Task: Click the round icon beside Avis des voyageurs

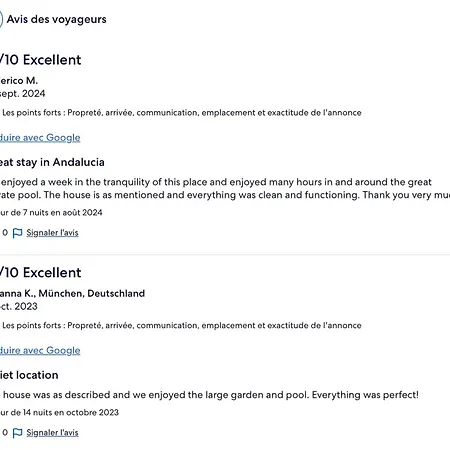Action: pos(1,19)
